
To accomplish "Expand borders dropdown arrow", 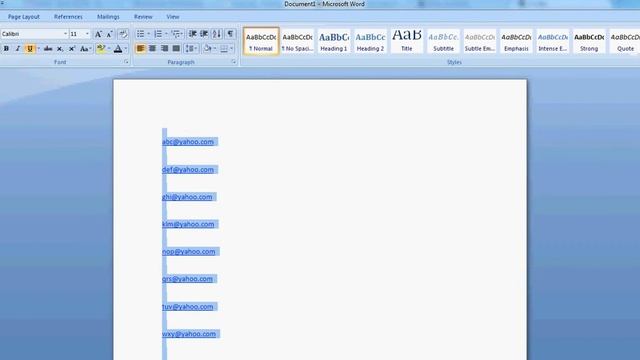I will (231, 49).
